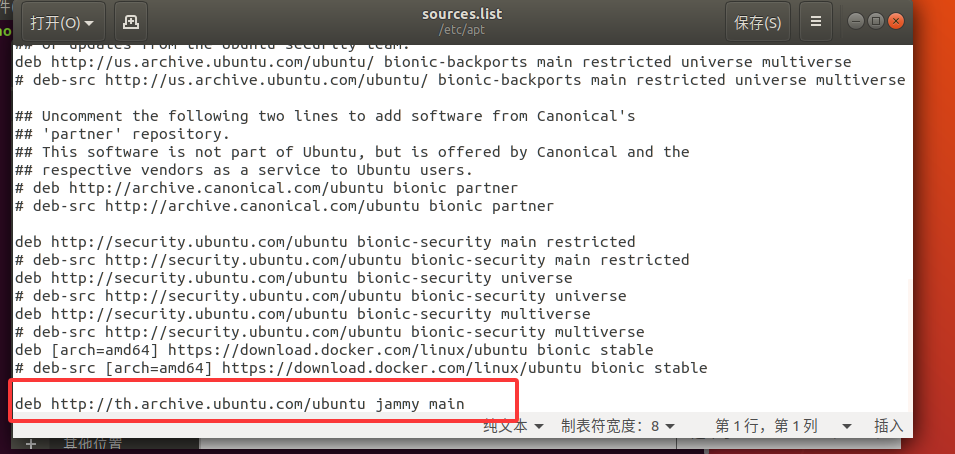Click the '## respective vendors as a service' line
Viewport: 955px width, 454px height.
click(244, 169)
